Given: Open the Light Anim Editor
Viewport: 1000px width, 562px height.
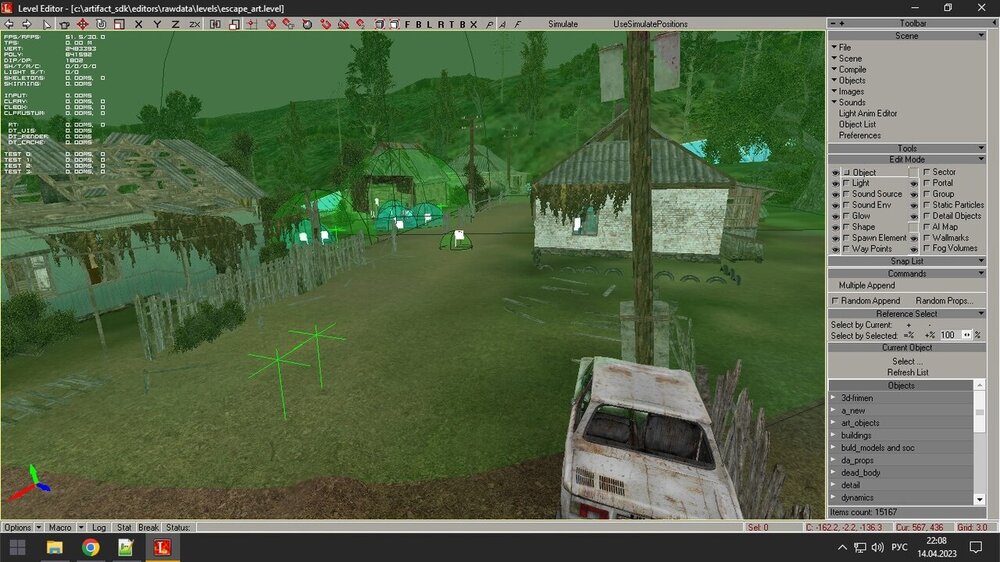Looking at the screenshot, I should (x=867, y=114).
